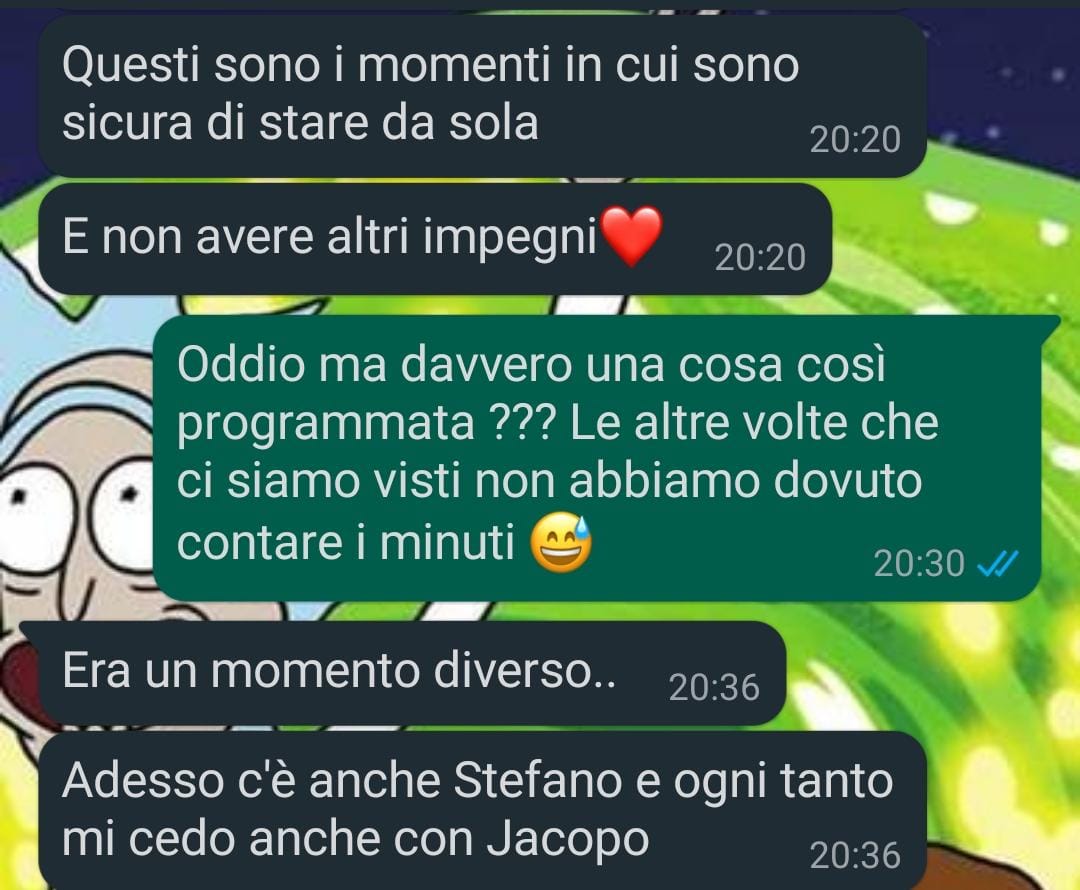Tap "sicura di stare da sola" text line

tap(300, 123)
